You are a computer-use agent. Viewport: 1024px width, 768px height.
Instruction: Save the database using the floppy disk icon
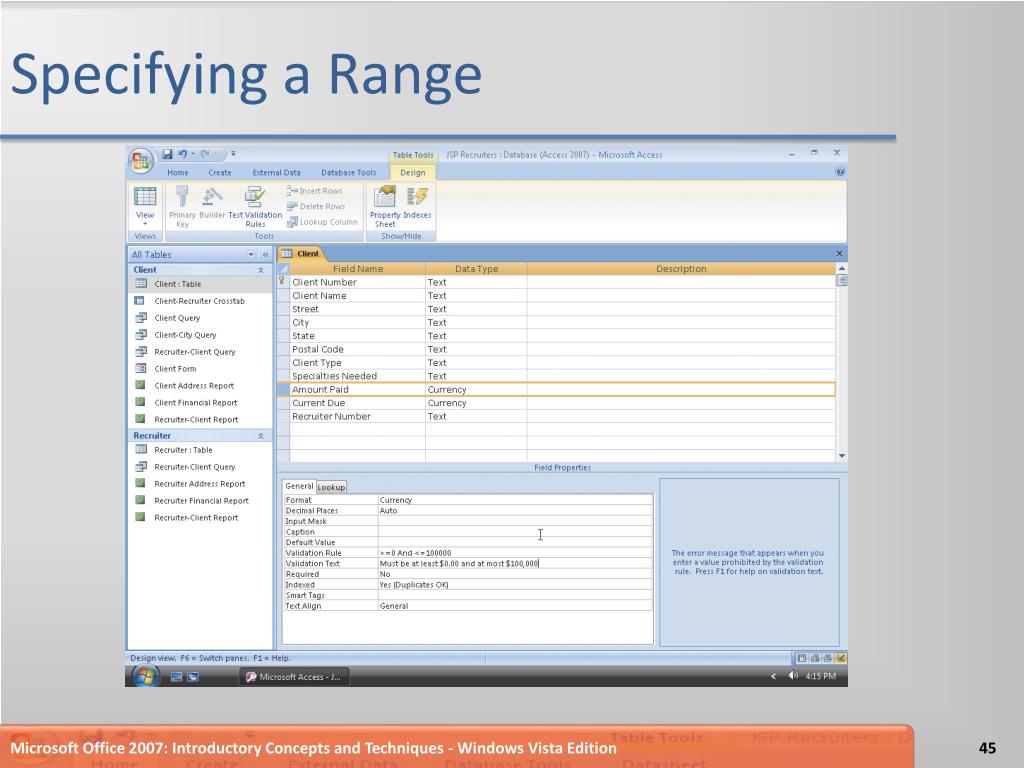point(167,154)
